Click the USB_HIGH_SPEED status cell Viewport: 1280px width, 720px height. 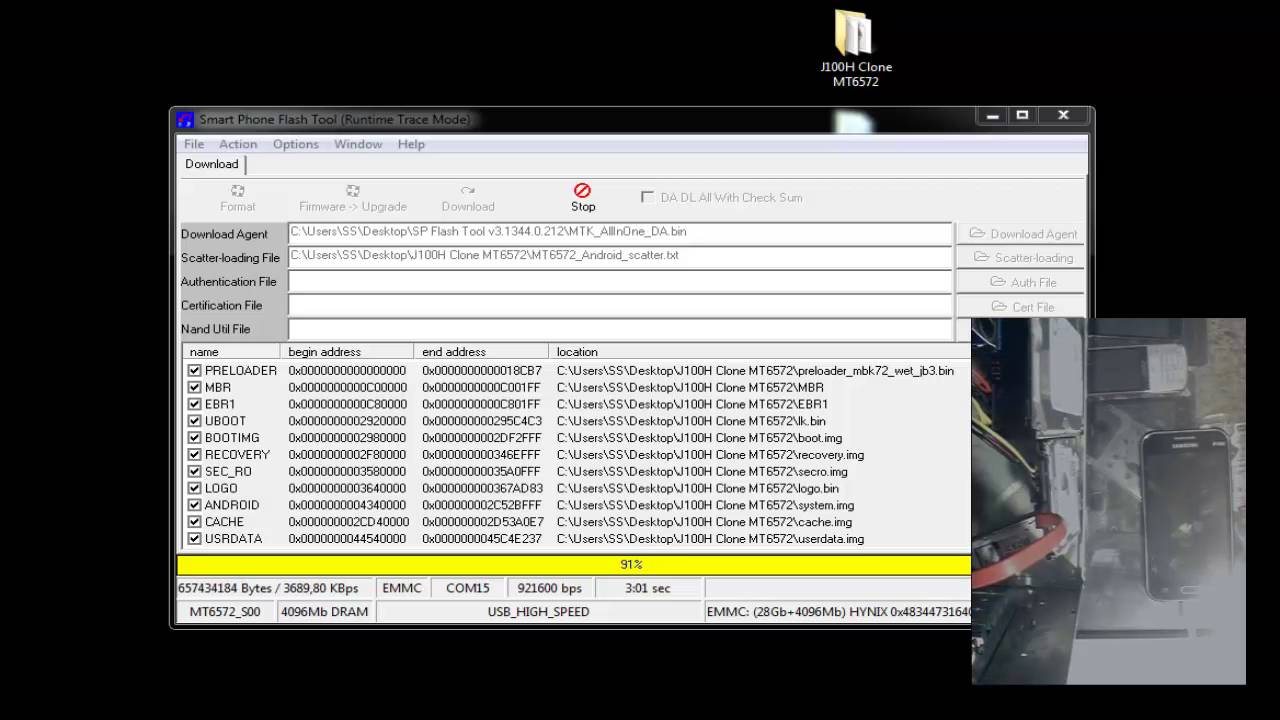click(538, 611)
